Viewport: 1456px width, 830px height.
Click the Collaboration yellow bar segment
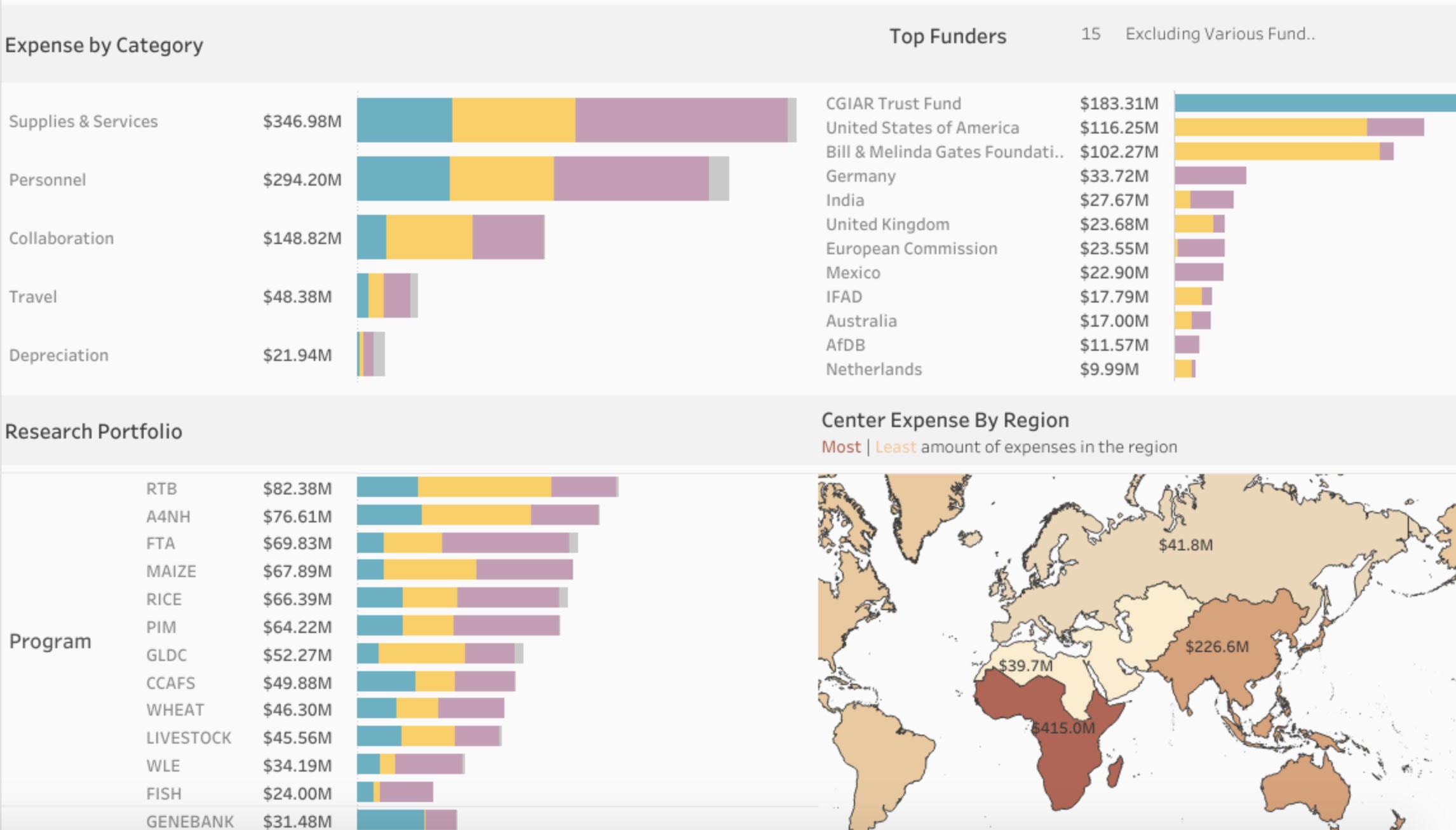pyautogui.click(x=429, y=237)
